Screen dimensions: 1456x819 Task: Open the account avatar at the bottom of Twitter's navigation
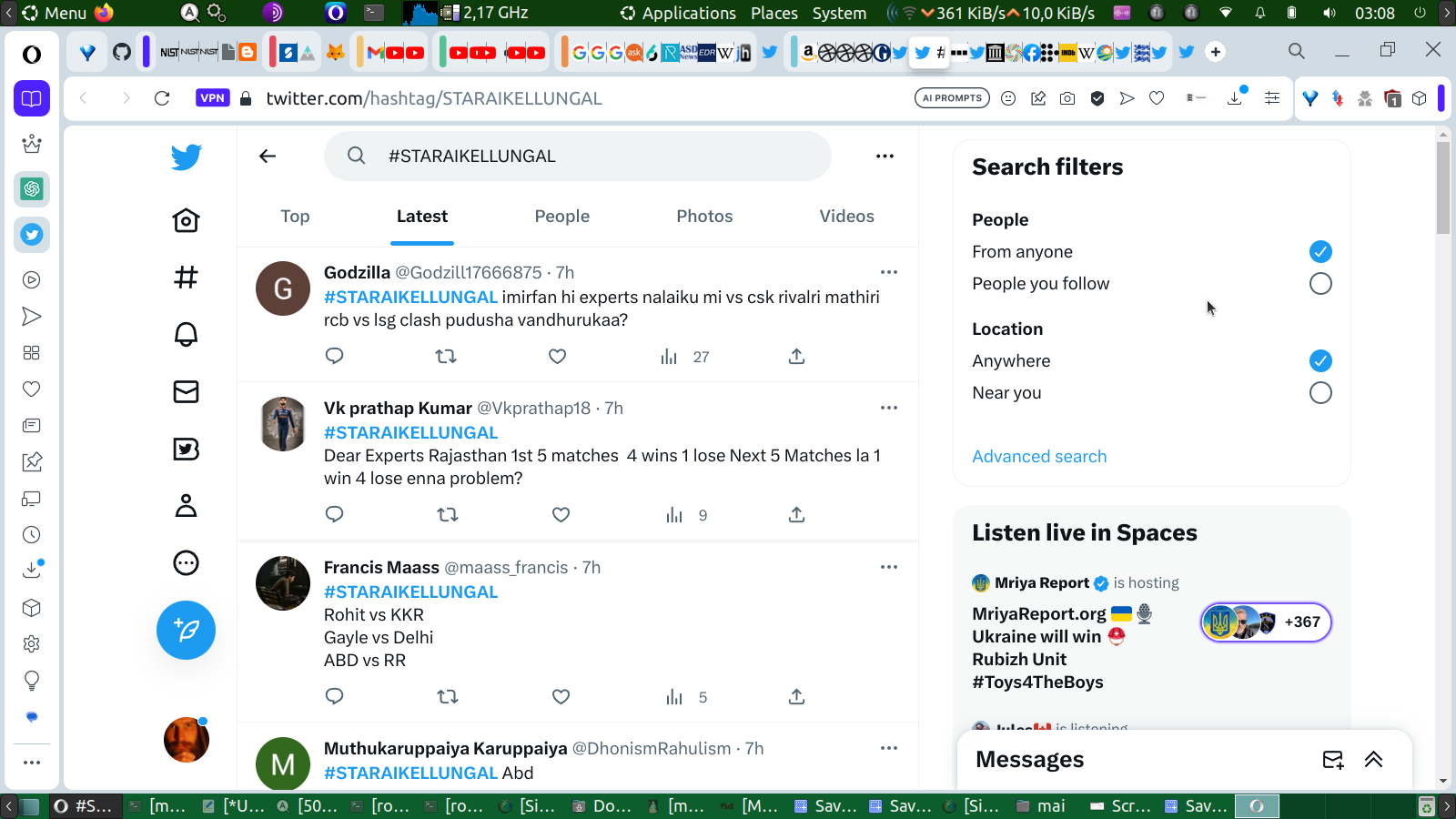187,739
